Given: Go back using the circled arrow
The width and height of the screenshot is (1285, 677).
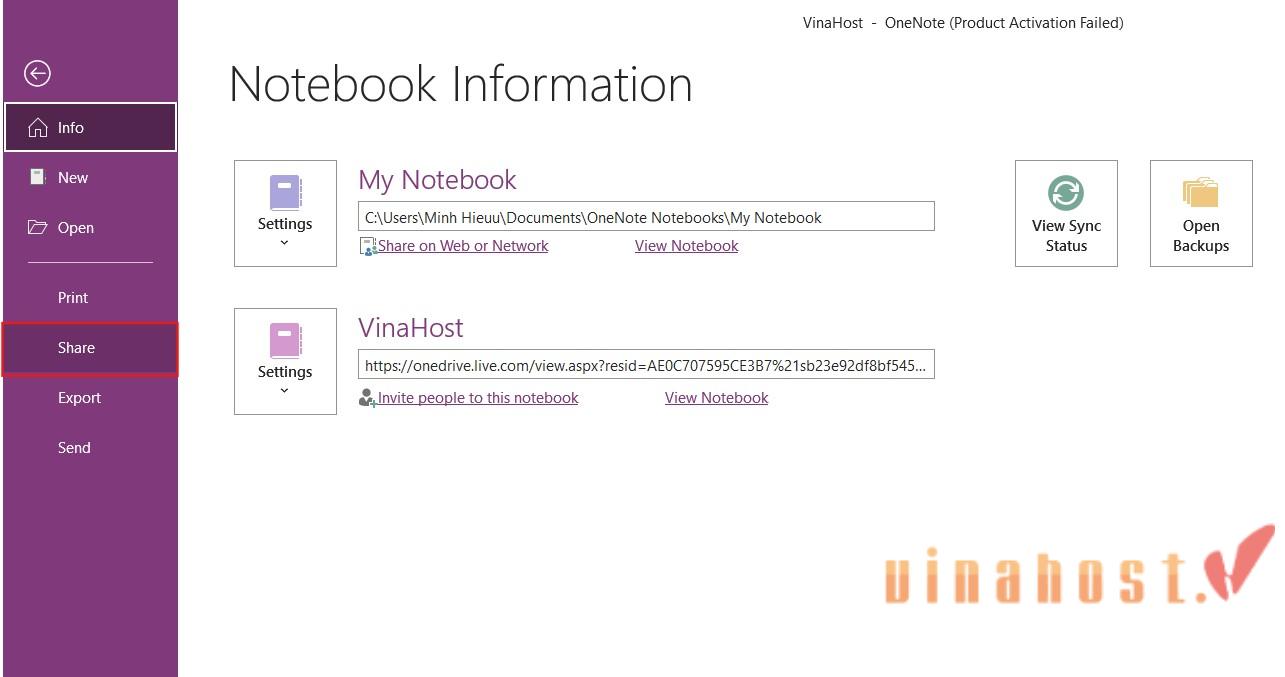Looking at the screenshot, I should click(x=38, y=73).
